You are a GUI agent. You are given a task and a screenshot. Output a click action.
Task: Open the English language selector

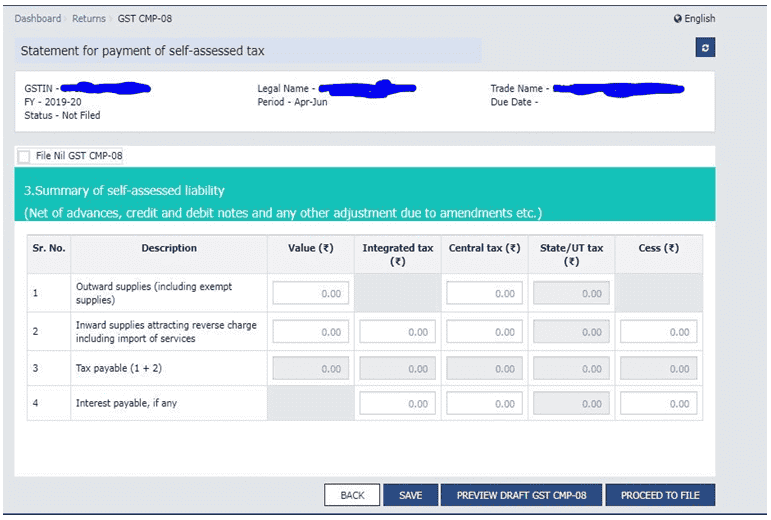coord(699,19)
